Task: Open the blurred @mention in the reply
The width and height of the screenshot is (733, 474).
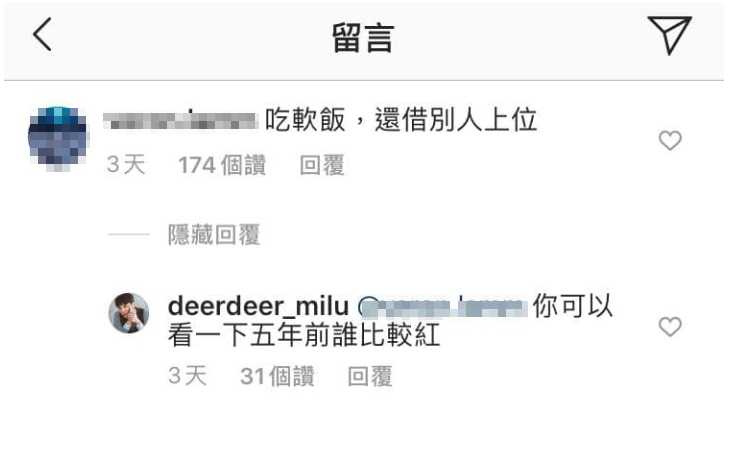Action: [443, 306]
